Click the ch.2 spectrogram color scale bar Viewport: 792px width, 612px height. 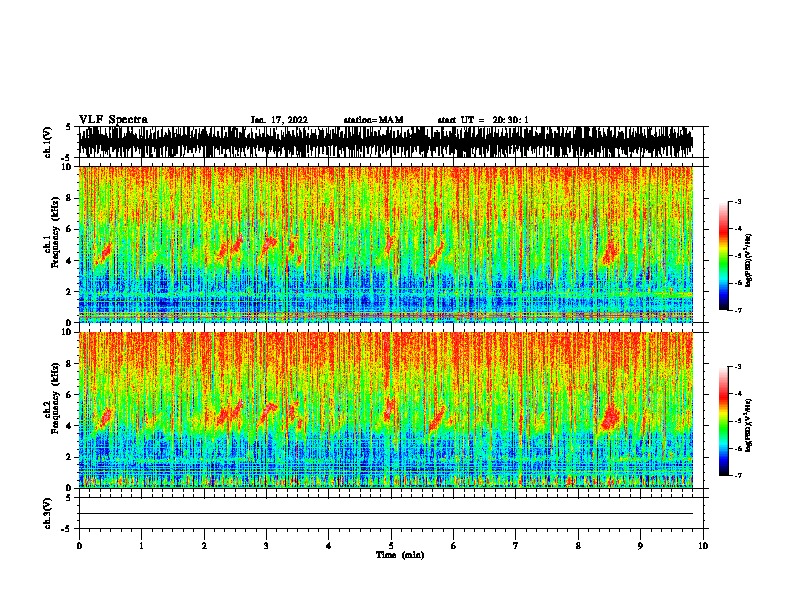(723, 421)
